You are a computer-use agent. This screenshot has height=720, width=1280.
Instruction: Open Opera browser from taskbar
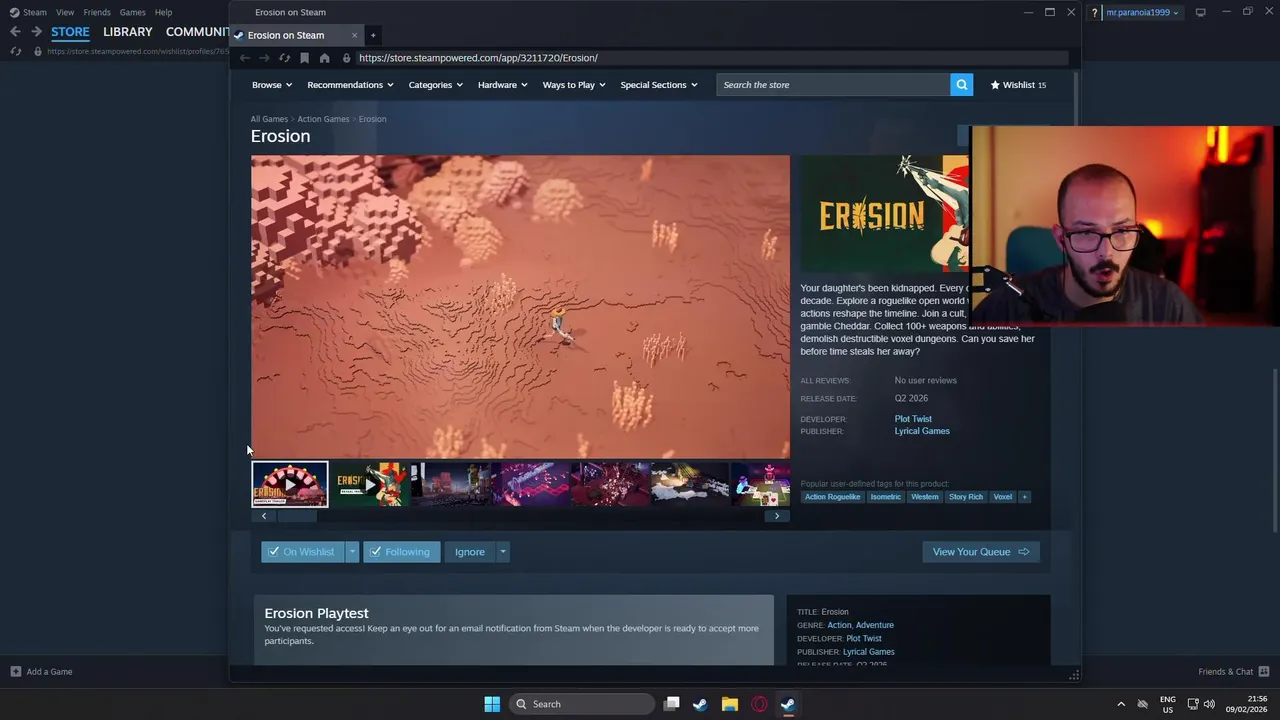tap(759, 704)
